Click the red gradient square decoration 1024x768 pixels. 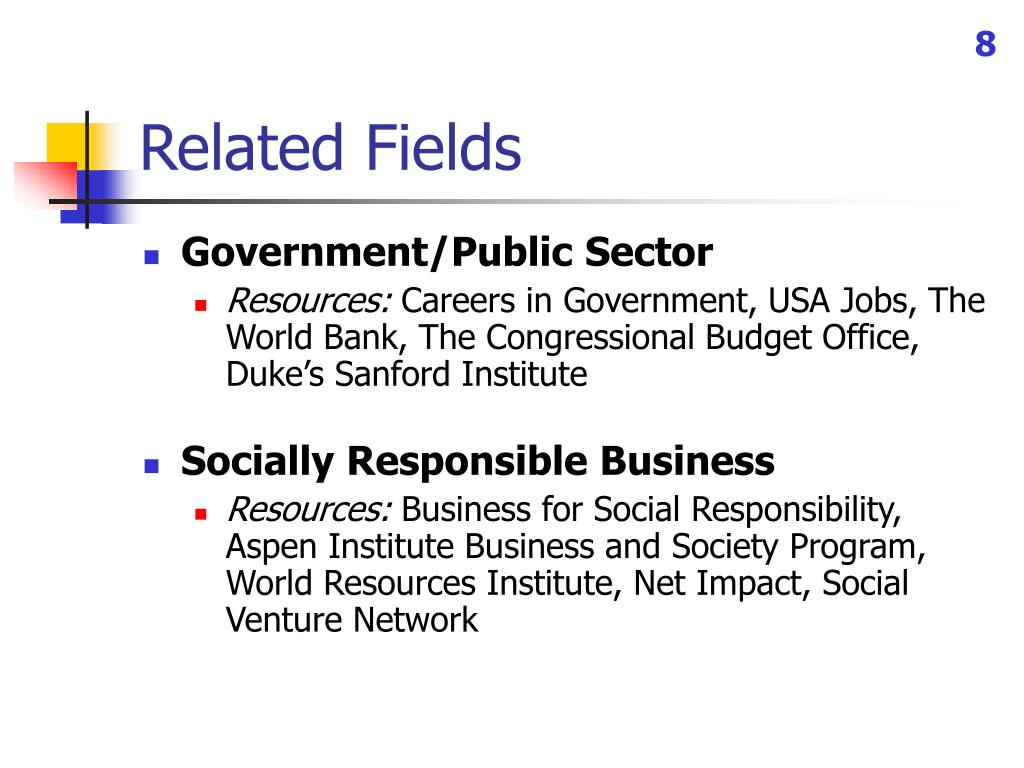tap(46, 185)
